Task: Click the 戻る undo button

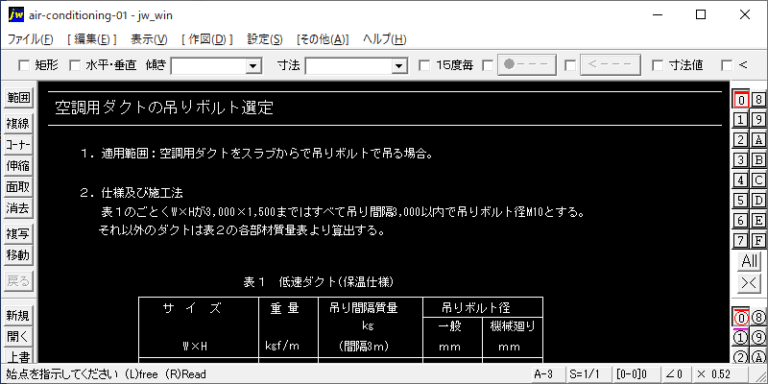Action: point(18,281)
